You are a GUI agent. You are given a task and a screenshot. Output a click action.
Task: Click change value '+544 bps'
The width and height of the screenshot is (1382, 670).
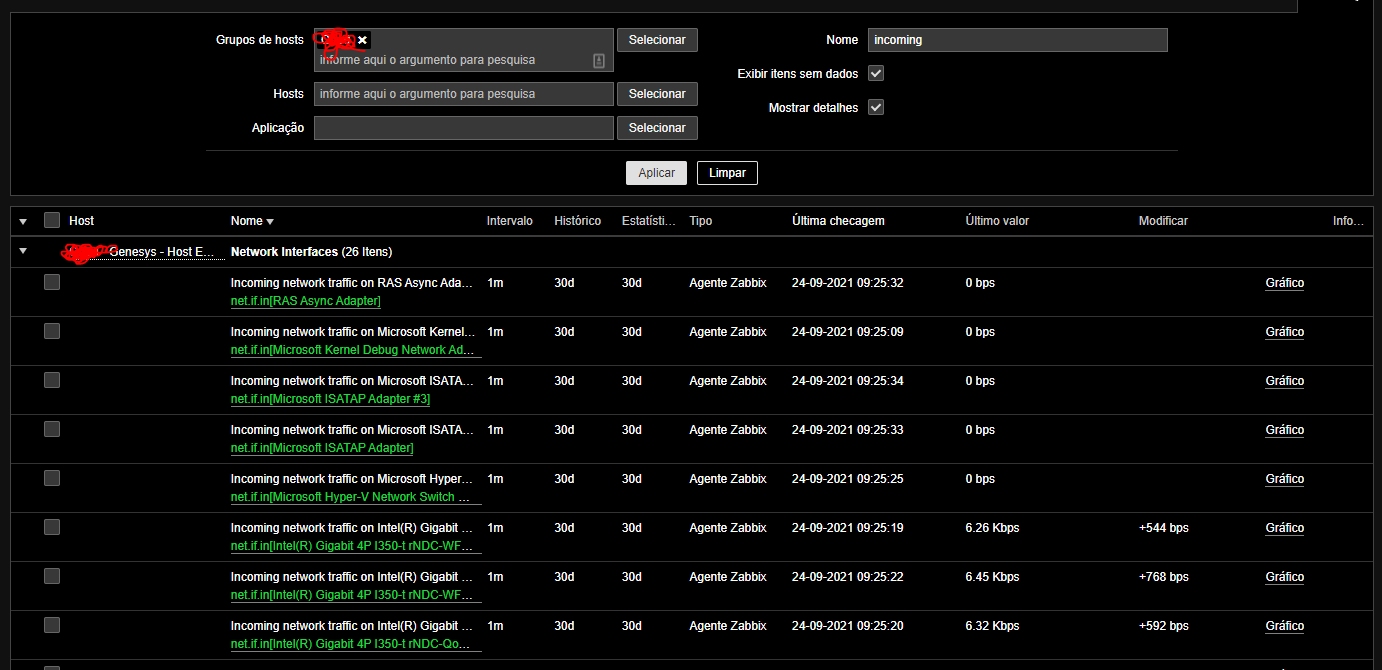[1164, 528]
